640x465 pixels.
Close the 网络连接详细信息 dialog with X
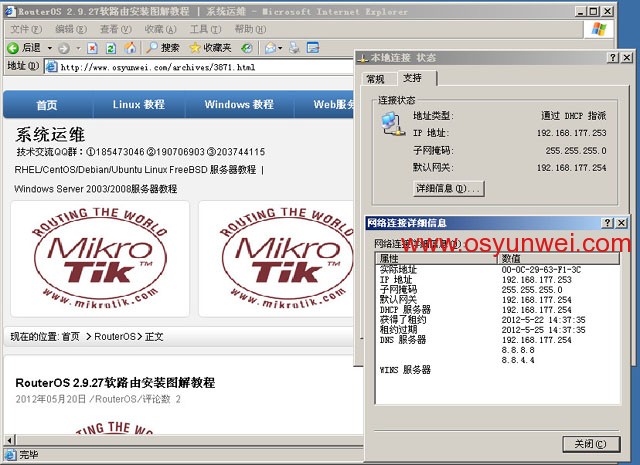pyautogui.click(x=621, y=223)
